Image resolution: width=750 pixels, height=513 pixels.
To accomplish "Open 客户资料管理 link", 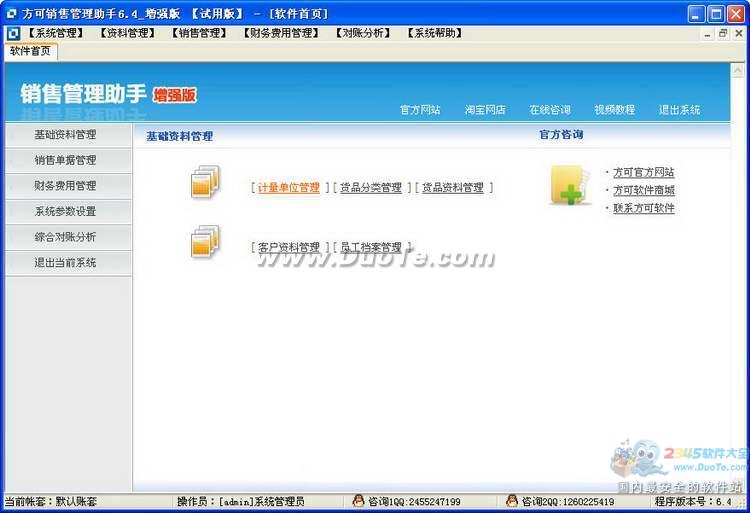I will tap(288, 247).
